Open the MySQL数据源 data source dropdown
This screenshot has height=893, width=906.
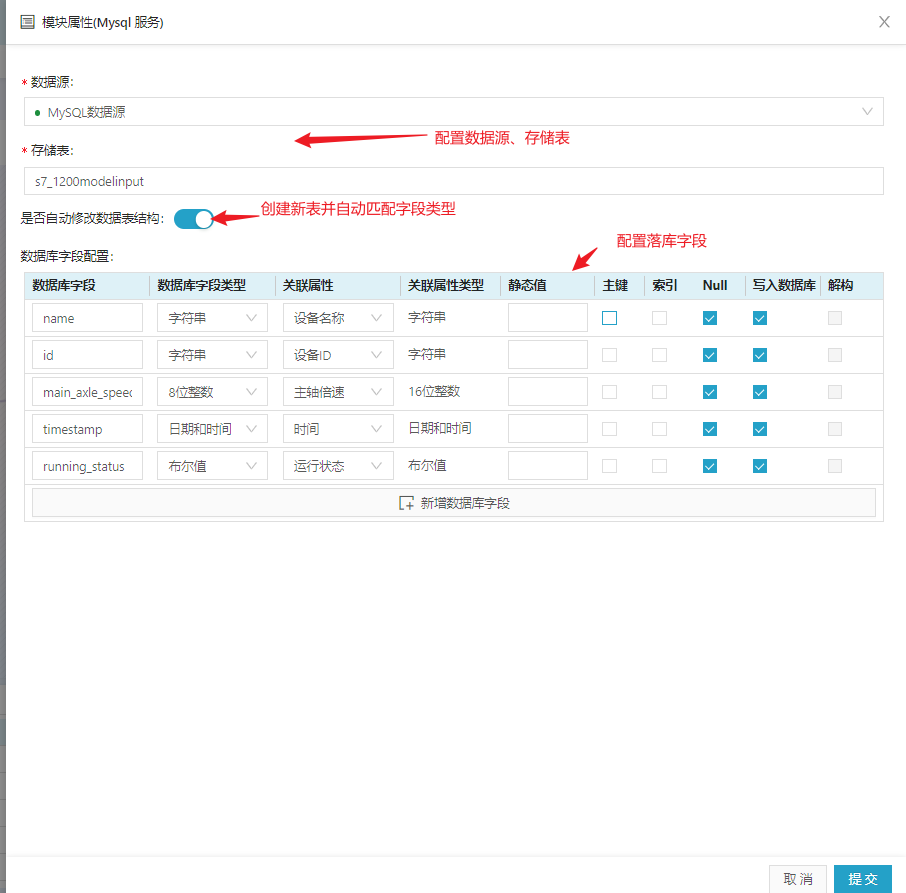tap(454, 111)
